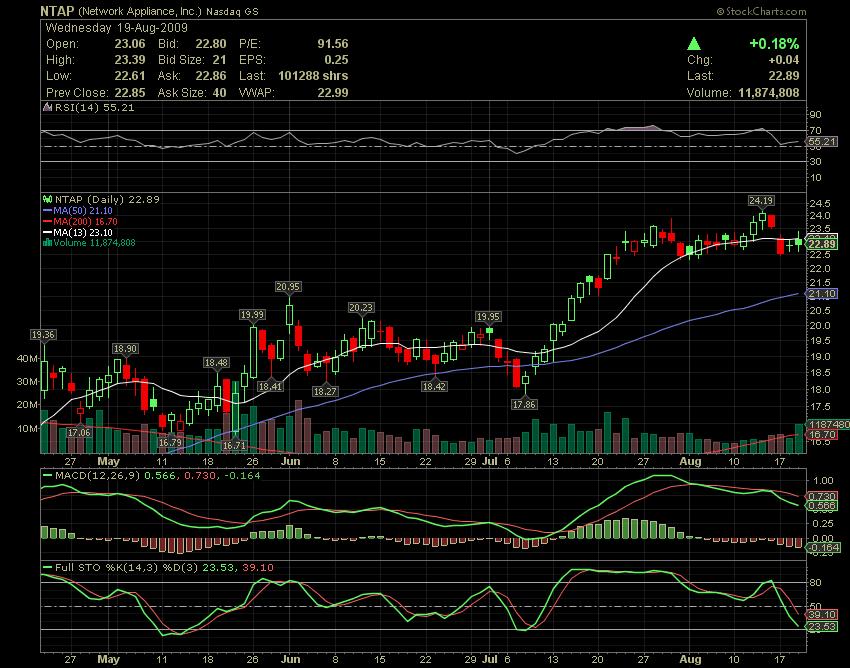The height and width of the screenshot is (668, 850).
Task: Click the 24.19 high price marker
Action: [x=761, y=201]
